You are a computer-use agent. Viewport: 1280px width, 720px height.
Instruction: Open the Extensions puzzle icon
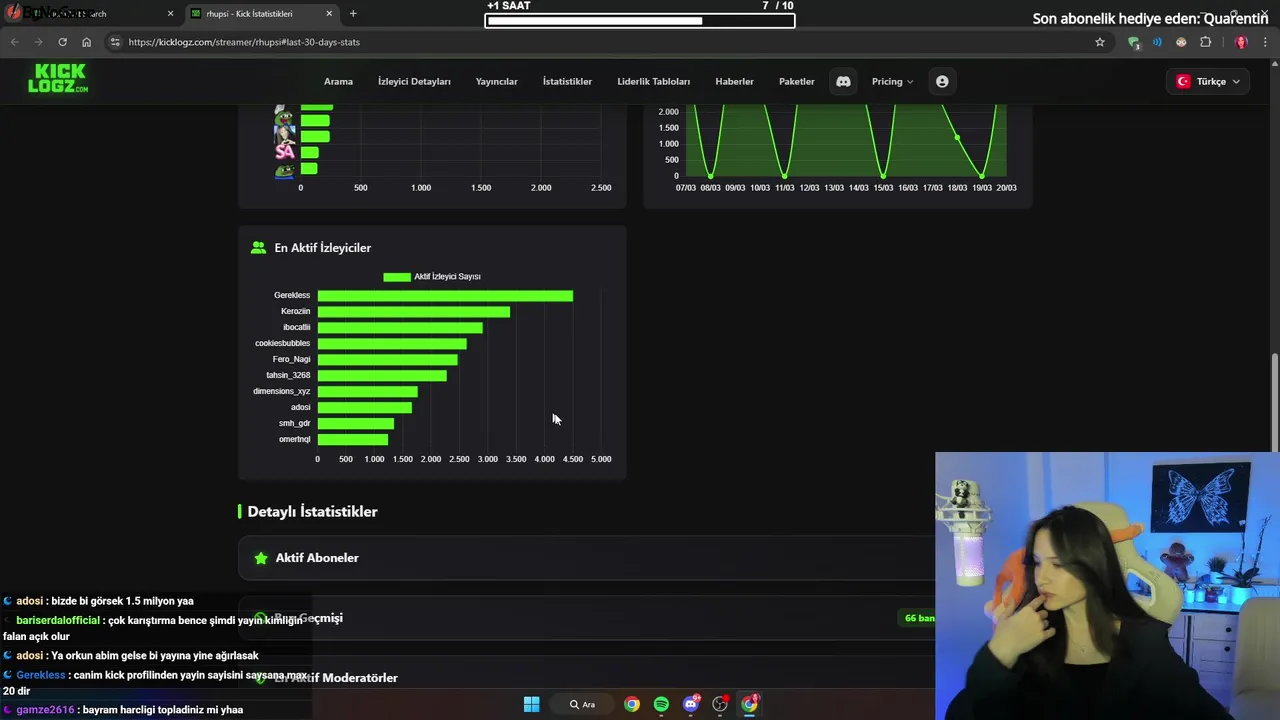1205,42
